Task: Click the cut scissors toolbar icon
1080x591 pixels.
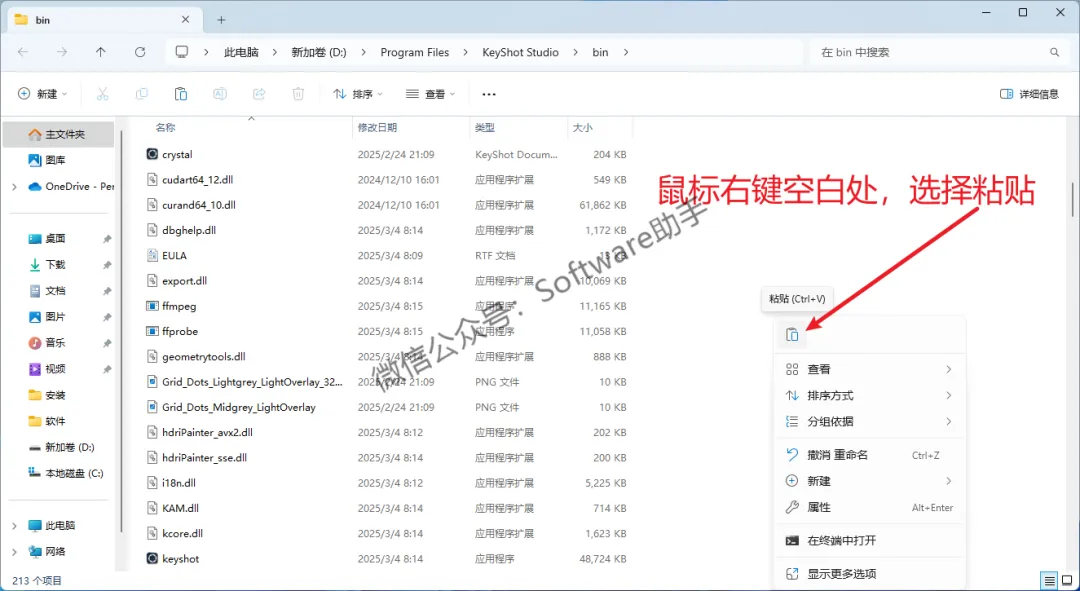Action: (103, 94)
